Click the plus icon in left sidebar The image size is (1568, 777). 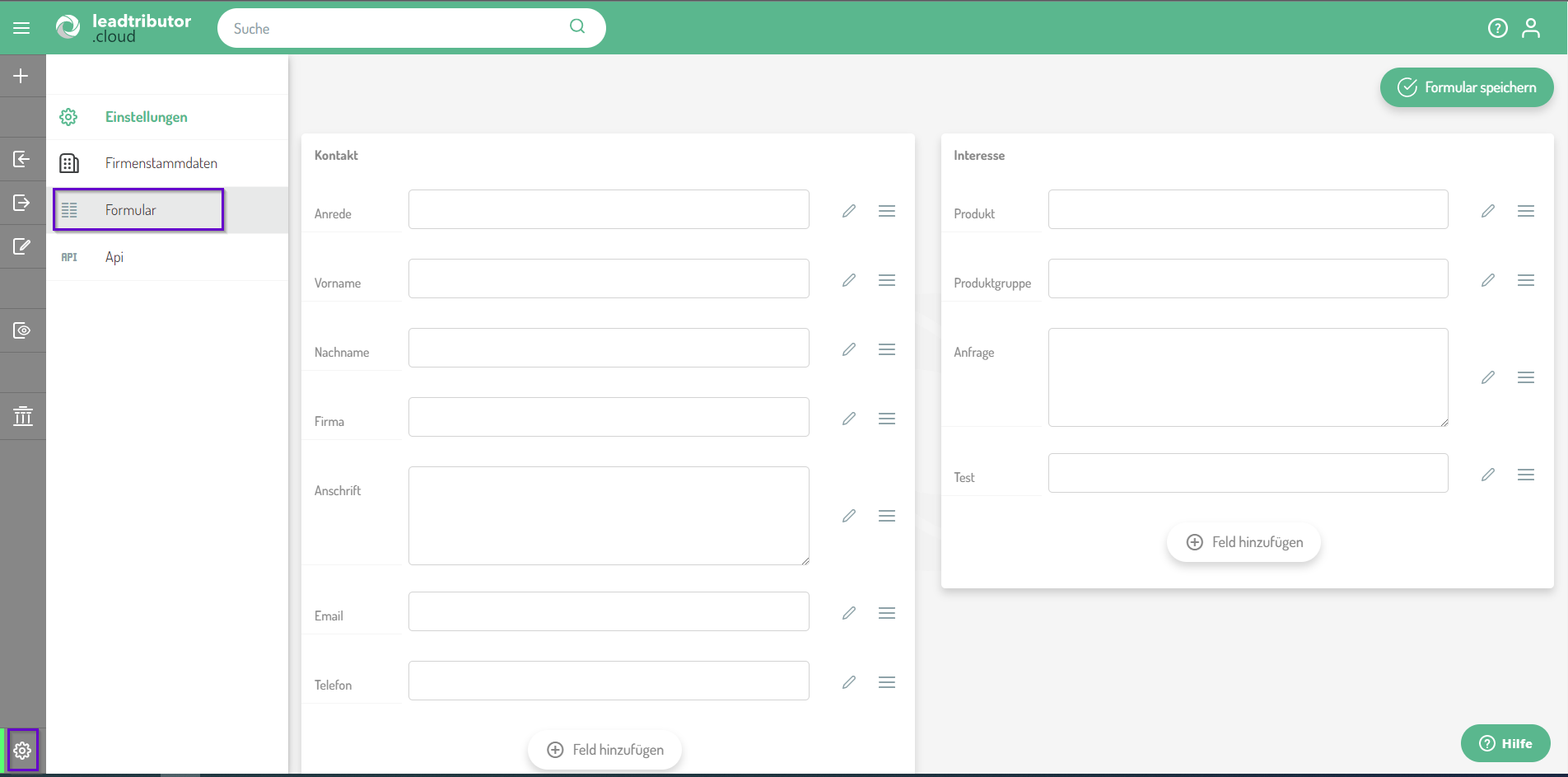click(21, 76)
